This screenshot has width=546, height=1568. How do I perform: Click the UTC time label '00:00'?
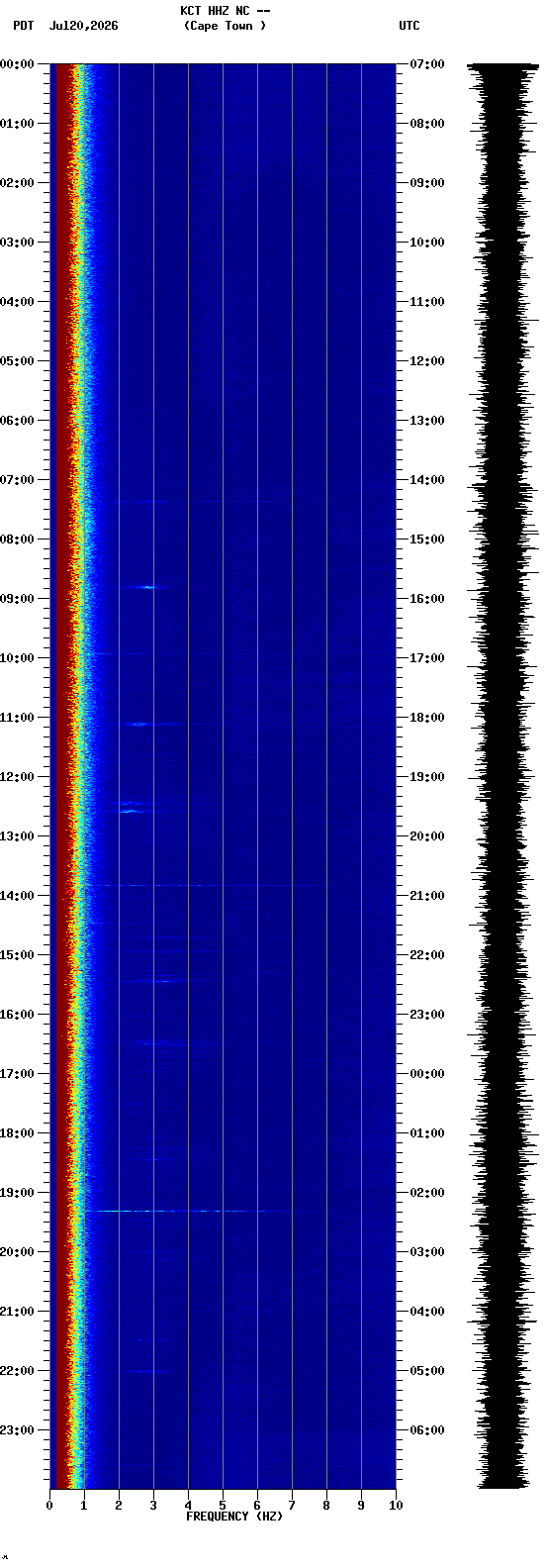click(x=426, y=1074)
